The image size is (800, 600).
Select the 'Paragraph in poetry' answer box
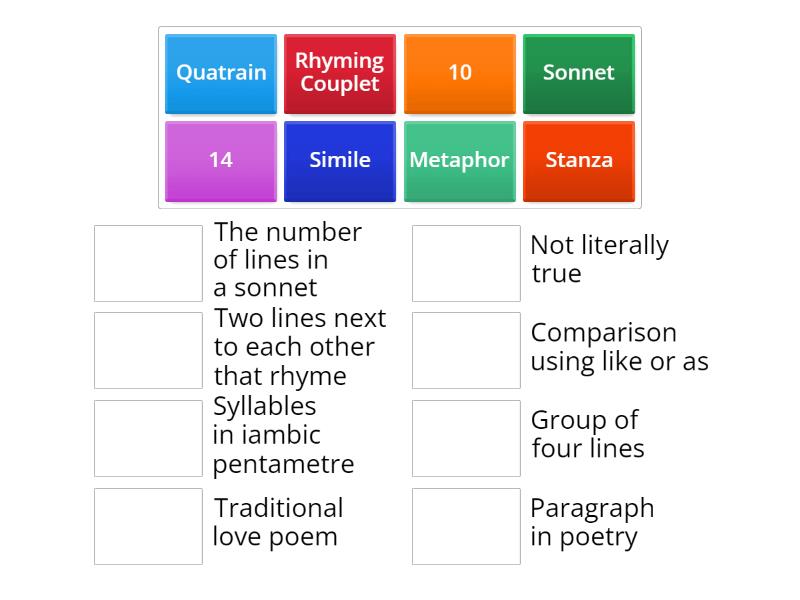[x=466, y=526]
